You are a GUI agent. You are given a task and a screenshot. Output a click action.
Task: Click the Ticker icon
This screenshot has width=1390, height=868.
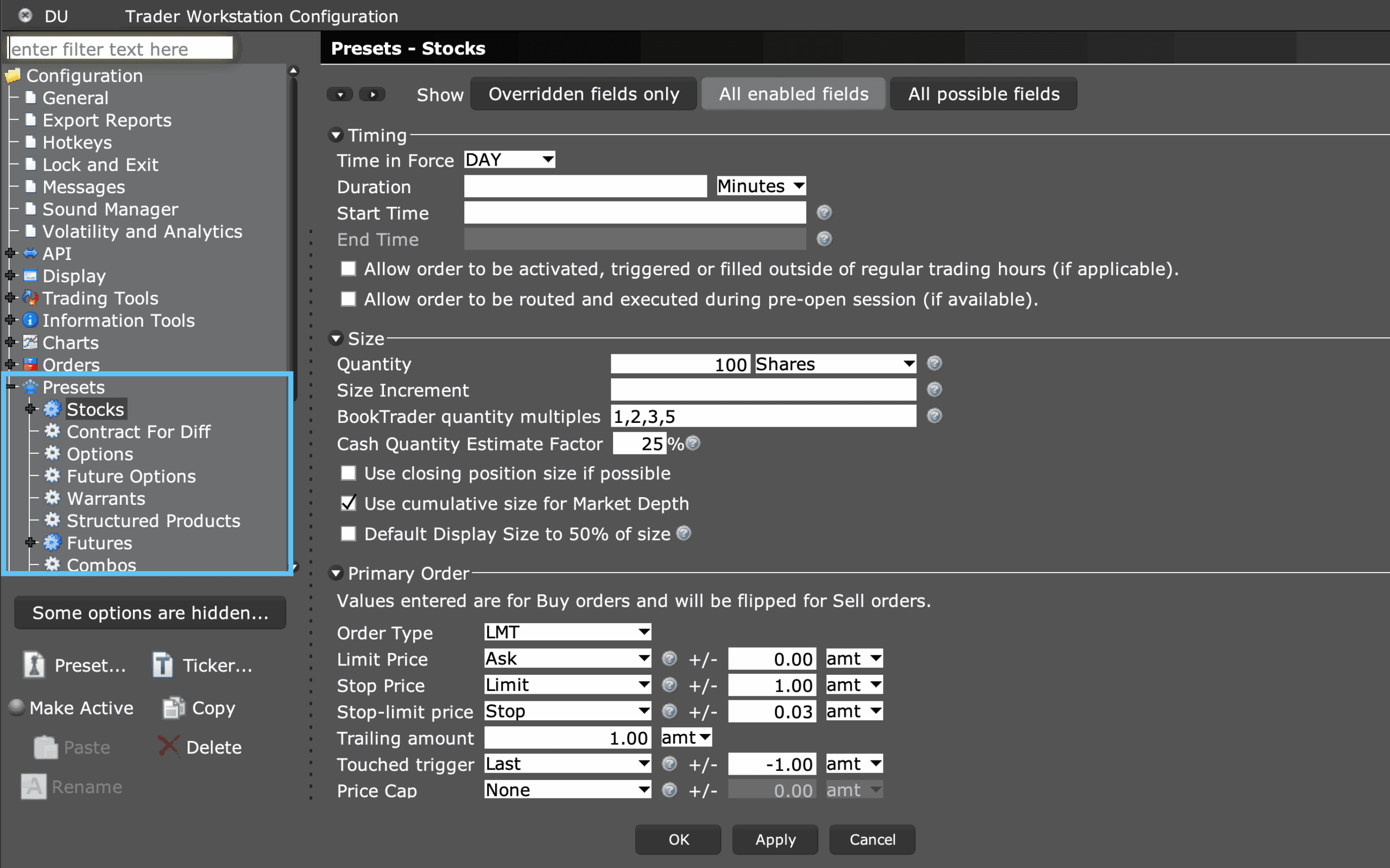click(x=162, y=665)
